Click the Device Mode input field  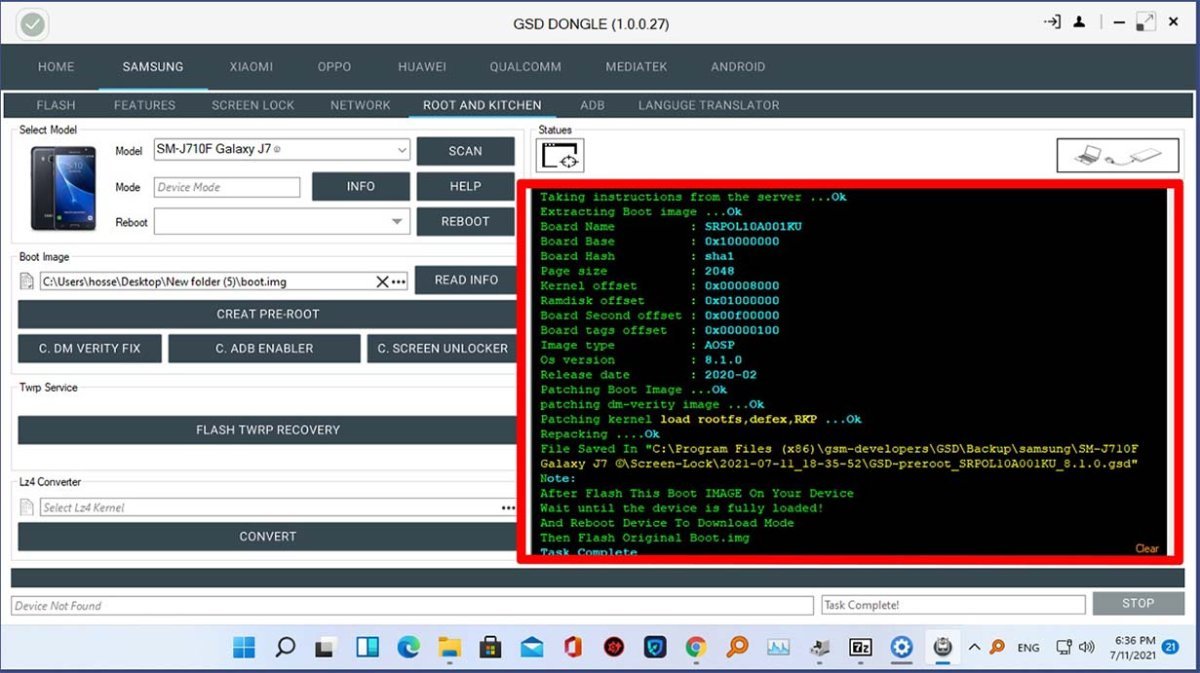click(x=227, y=187)
